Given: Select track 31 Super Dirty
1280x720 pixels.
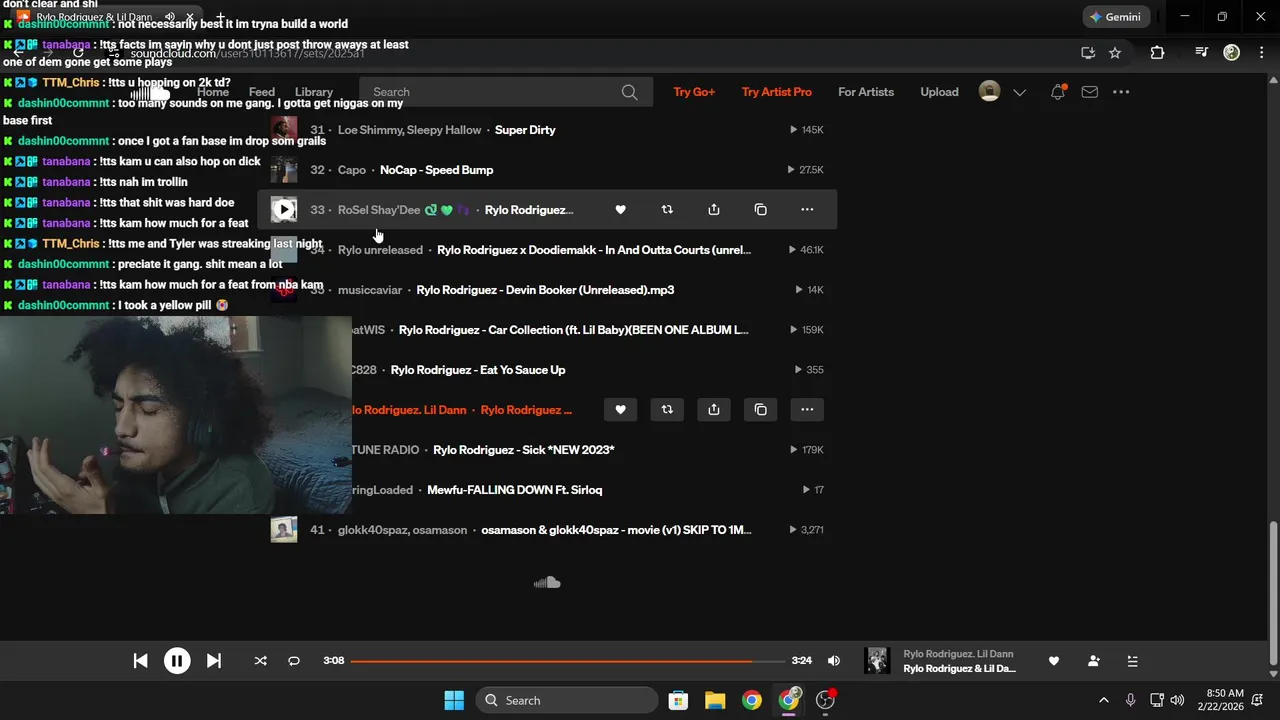Looking at the screenshot, I should pos(525,130).
